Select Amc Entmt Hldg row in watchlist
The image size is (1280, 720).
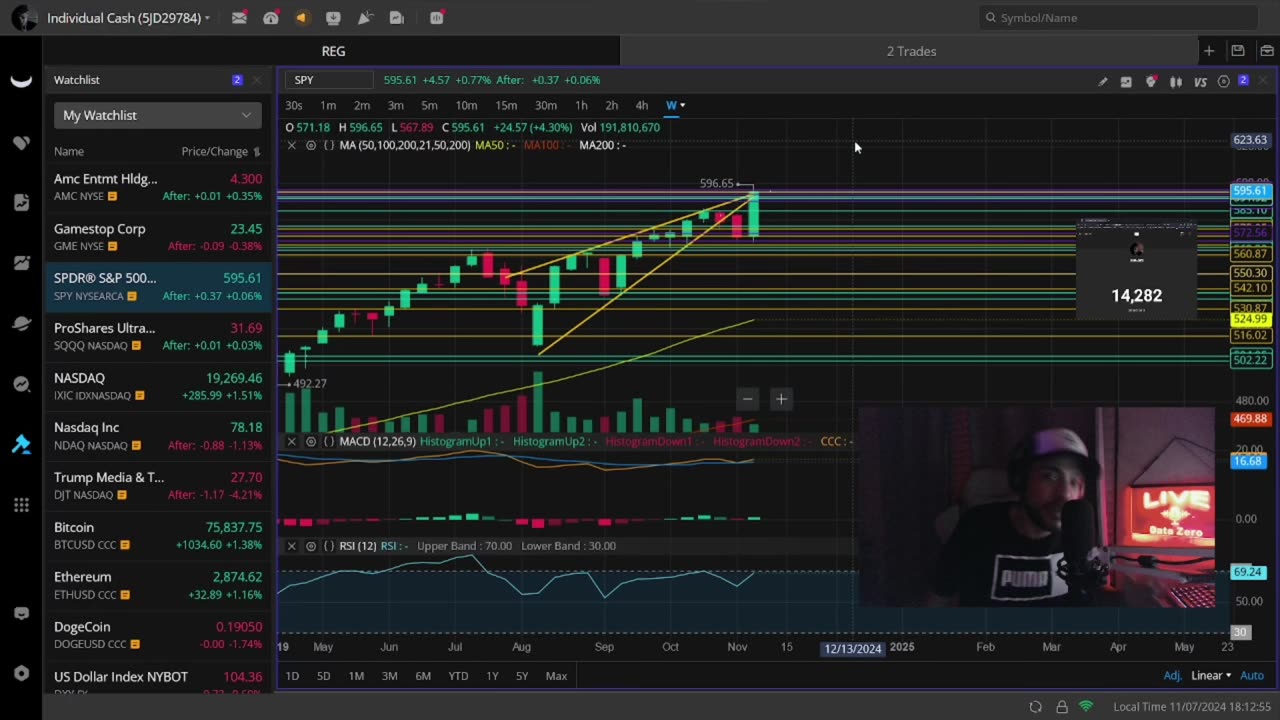[x=158, y=187]
